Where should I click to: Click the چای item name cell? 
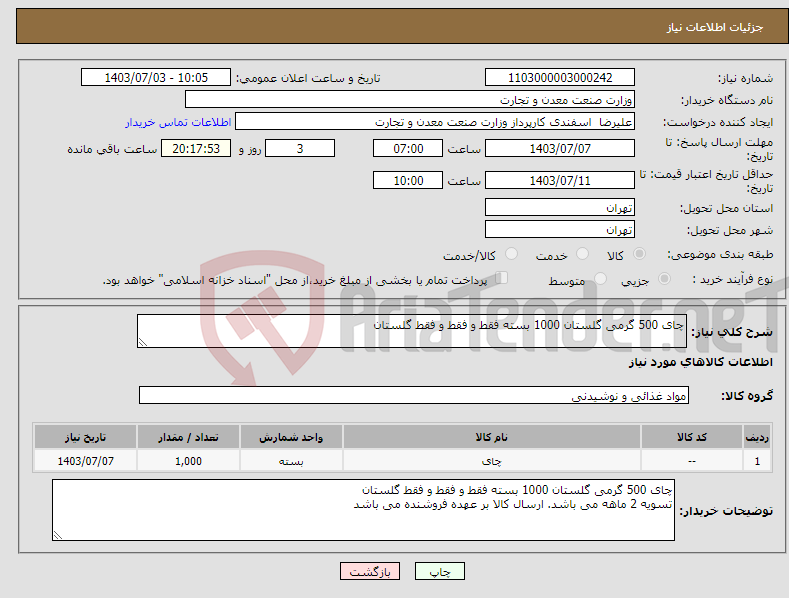[492, 461]
